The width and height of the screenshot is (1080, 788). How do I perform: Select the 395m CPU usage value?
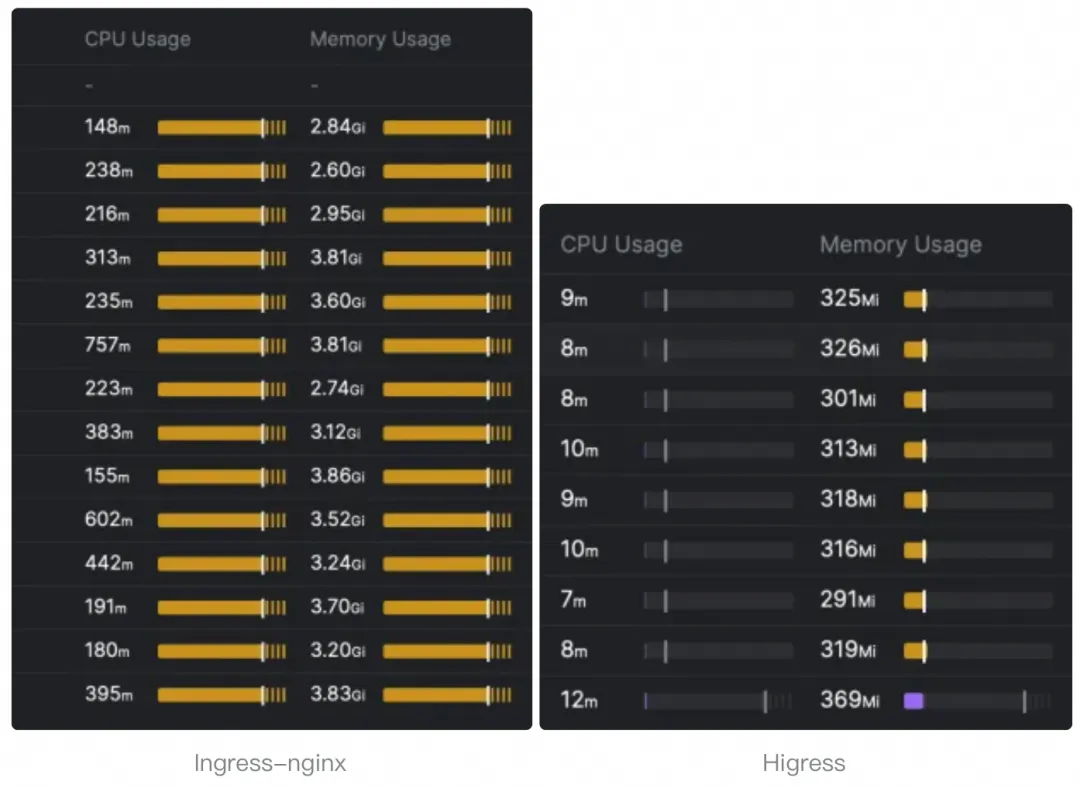click(108, 694)
